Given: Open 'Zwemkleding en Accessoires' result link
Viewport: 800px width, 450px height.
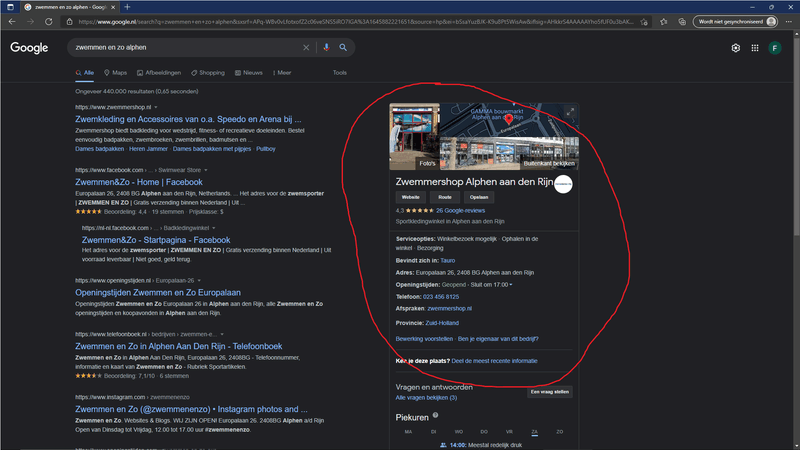Looking at the screenshot, I should tap(188, 119).
